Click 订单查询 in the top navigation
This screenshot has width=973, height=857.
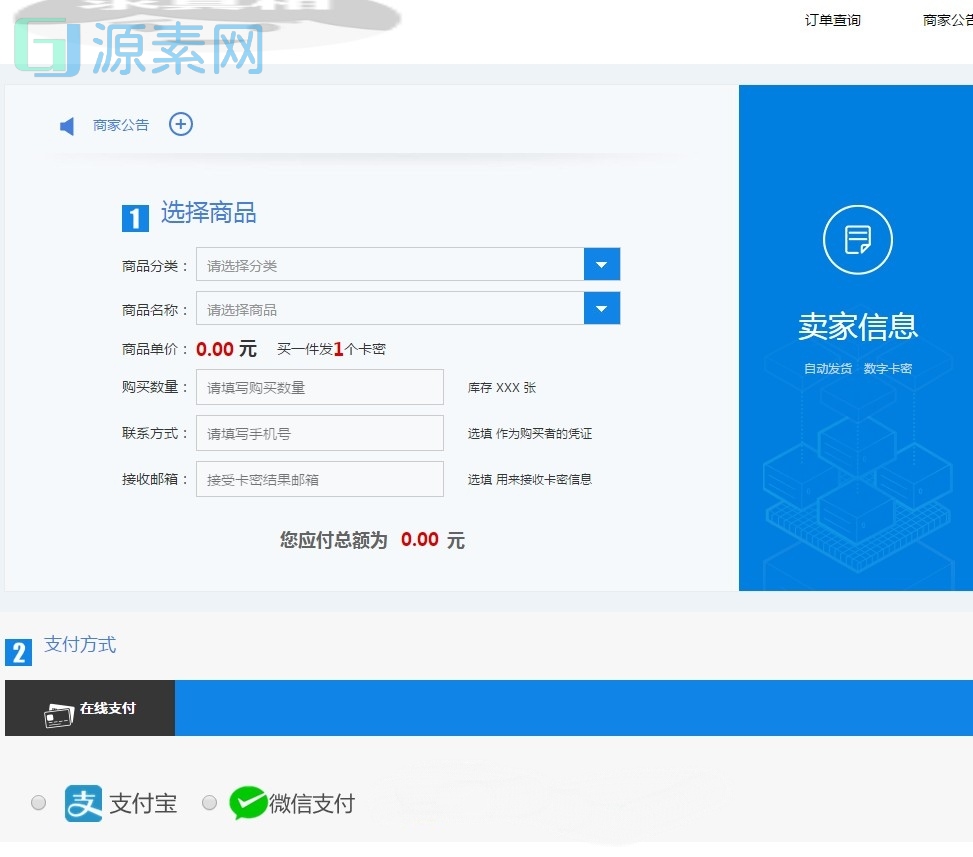pos(832,20)
